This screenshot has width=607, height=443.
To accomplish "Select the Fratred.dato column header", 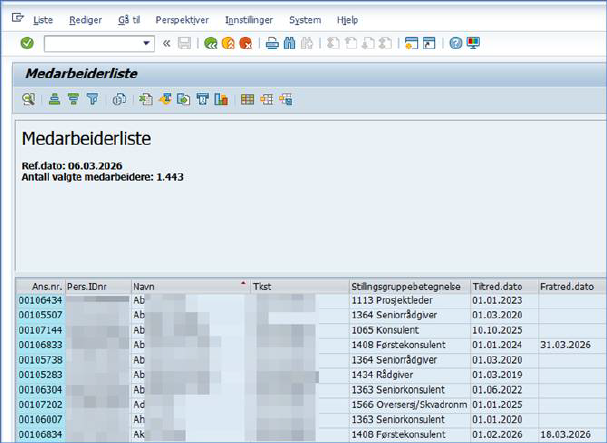I will (x=571, y=287).
